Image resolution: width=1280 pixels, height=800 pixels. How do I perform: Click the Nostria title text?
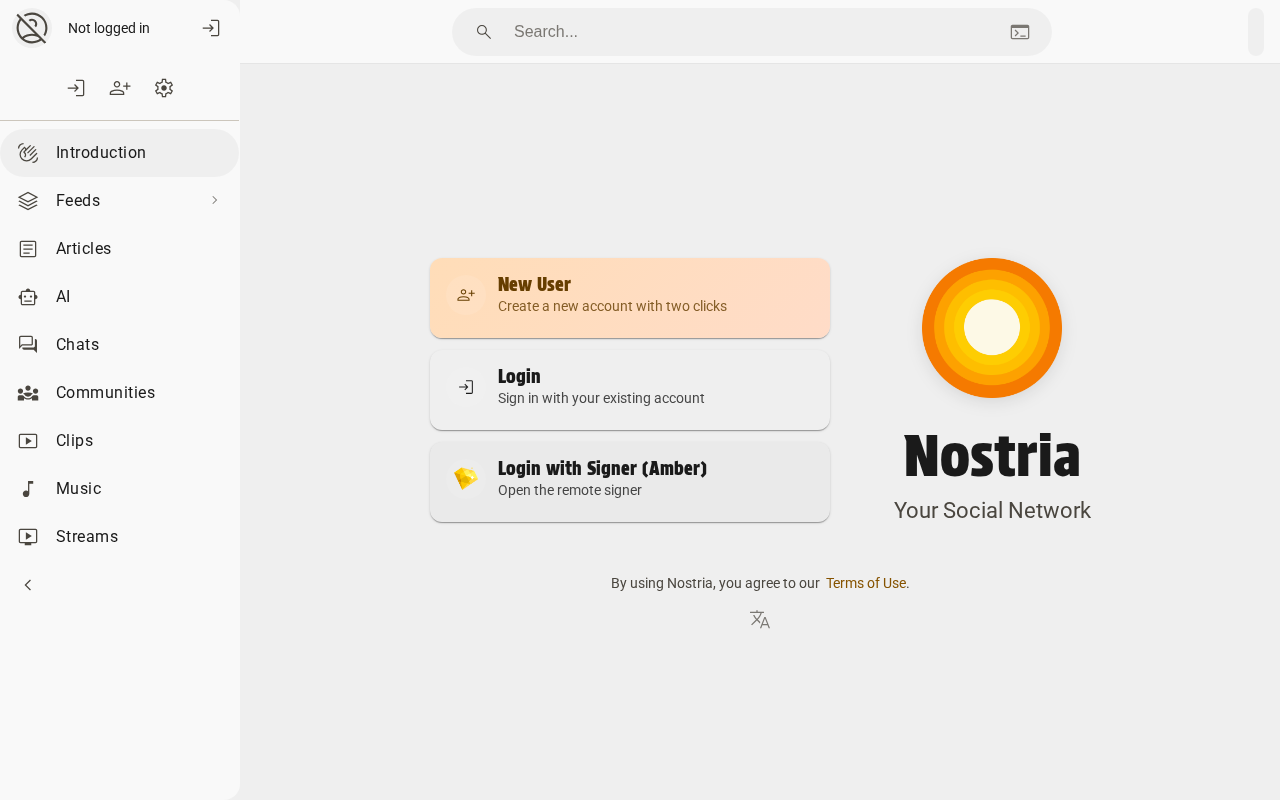click(x=992, y=456)
